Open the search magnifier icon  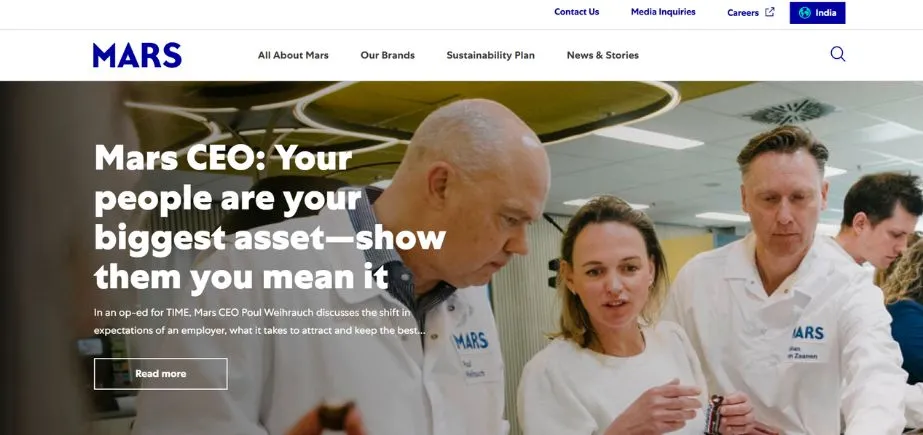(x=838, y=54)
